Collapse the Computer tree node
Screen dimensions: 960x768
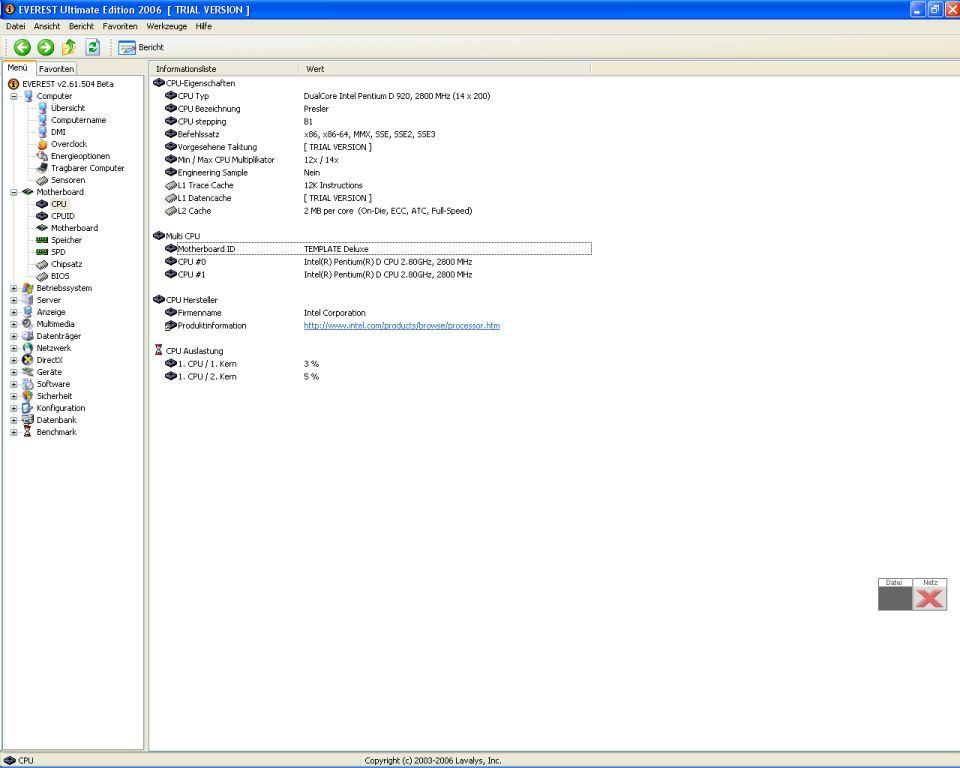point(13,96)
